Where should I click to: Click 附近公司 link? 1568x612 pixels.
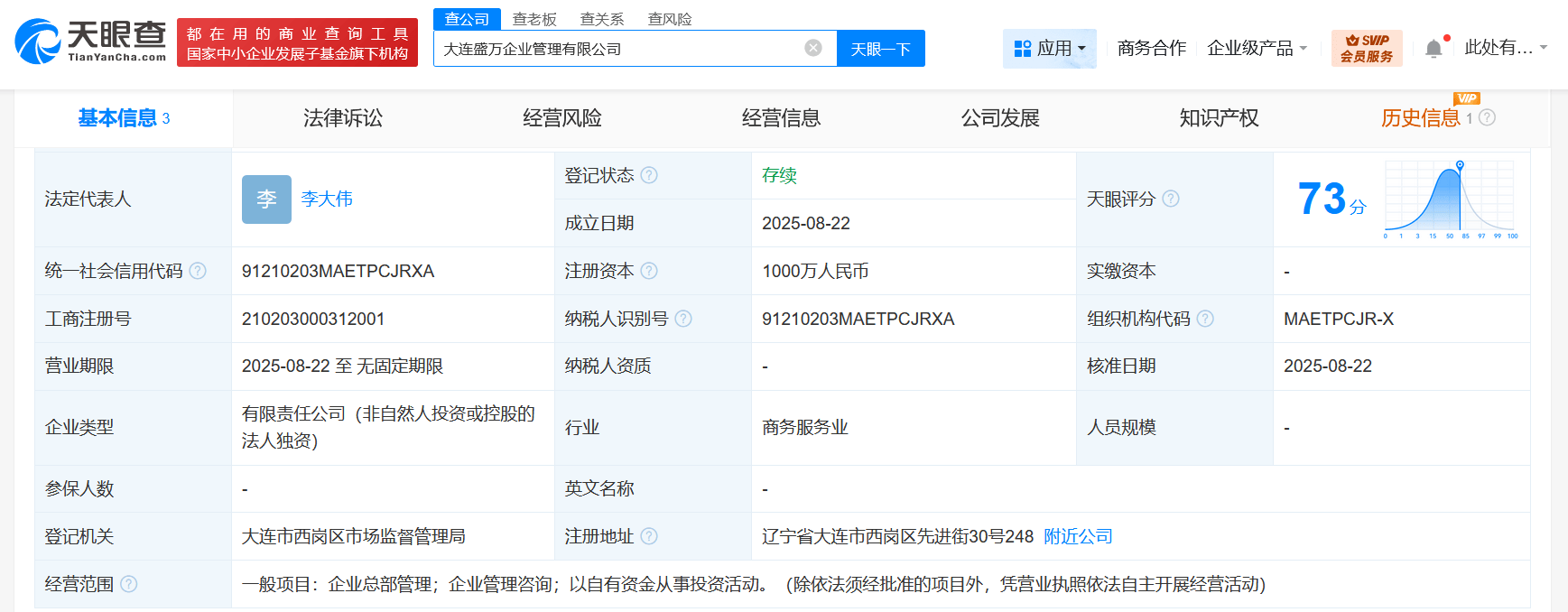click(x=1078, y=536)
